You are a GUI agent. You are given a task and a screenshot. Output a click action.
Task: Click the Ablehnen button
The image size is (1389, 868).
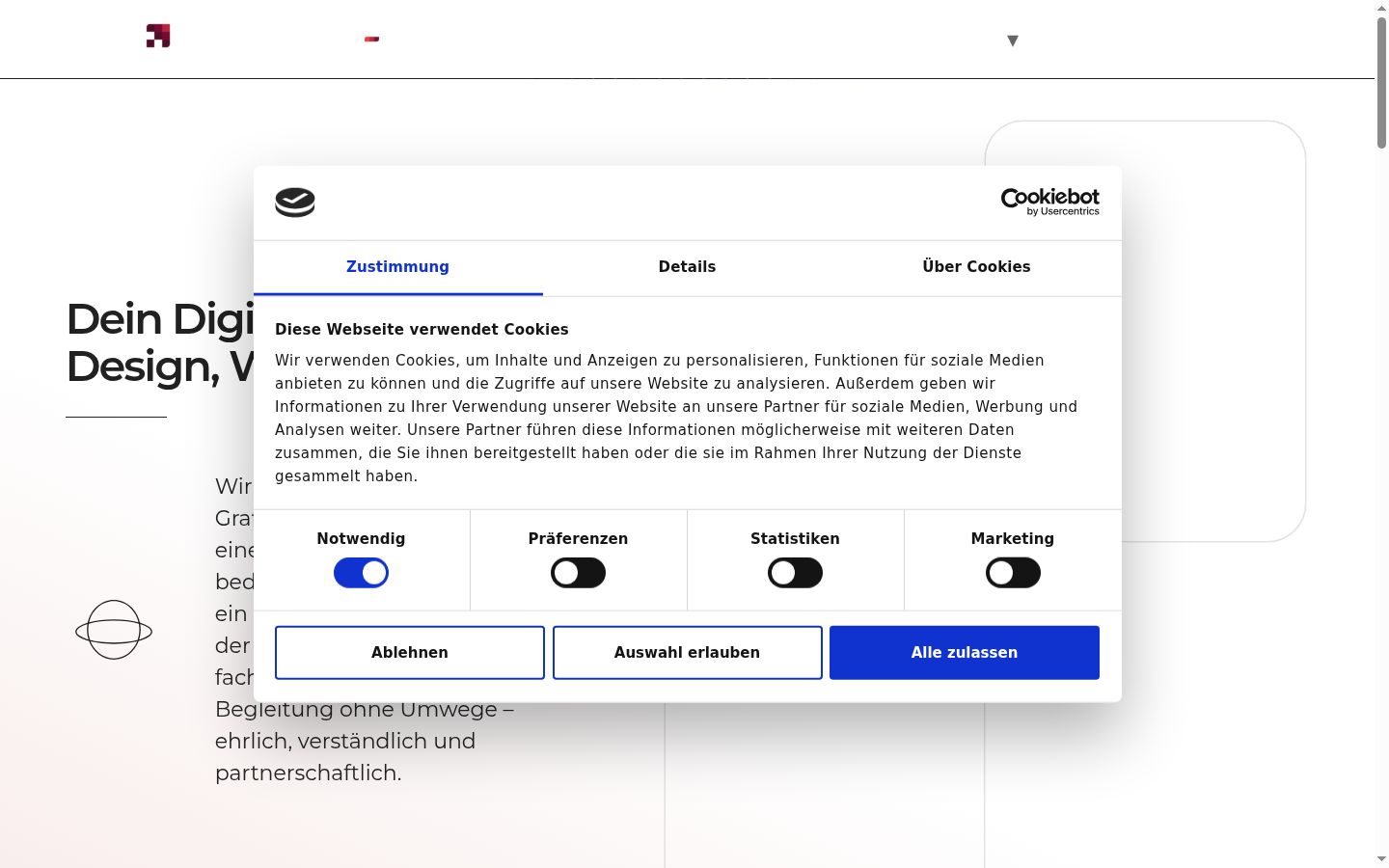click(410, 653)
